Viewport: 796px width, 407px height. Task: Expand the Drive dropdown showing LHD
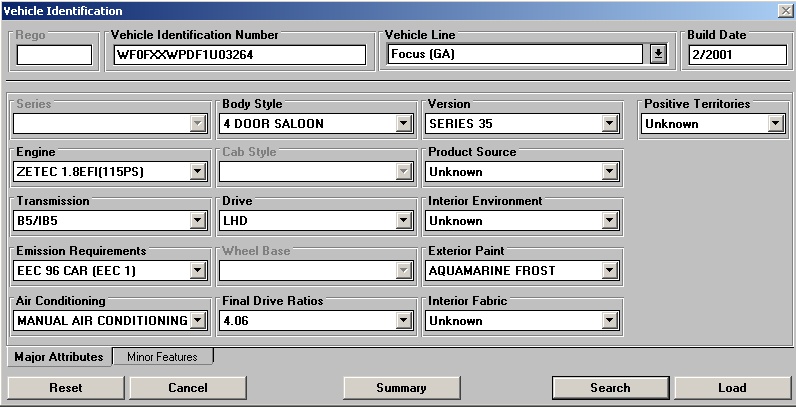(x=404, y=221)
